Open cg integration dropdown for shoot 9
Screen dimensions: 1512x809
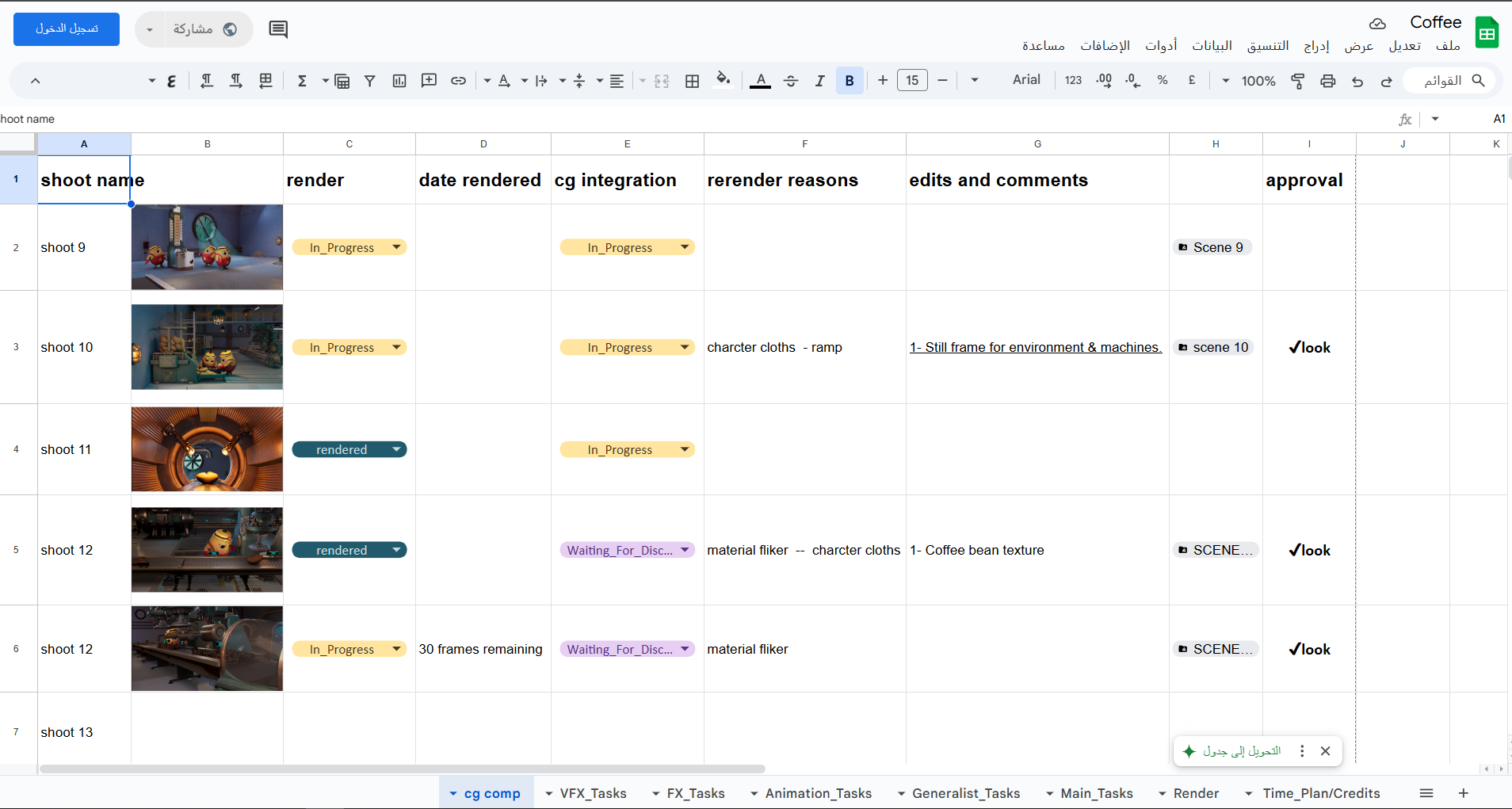[685, 247]
